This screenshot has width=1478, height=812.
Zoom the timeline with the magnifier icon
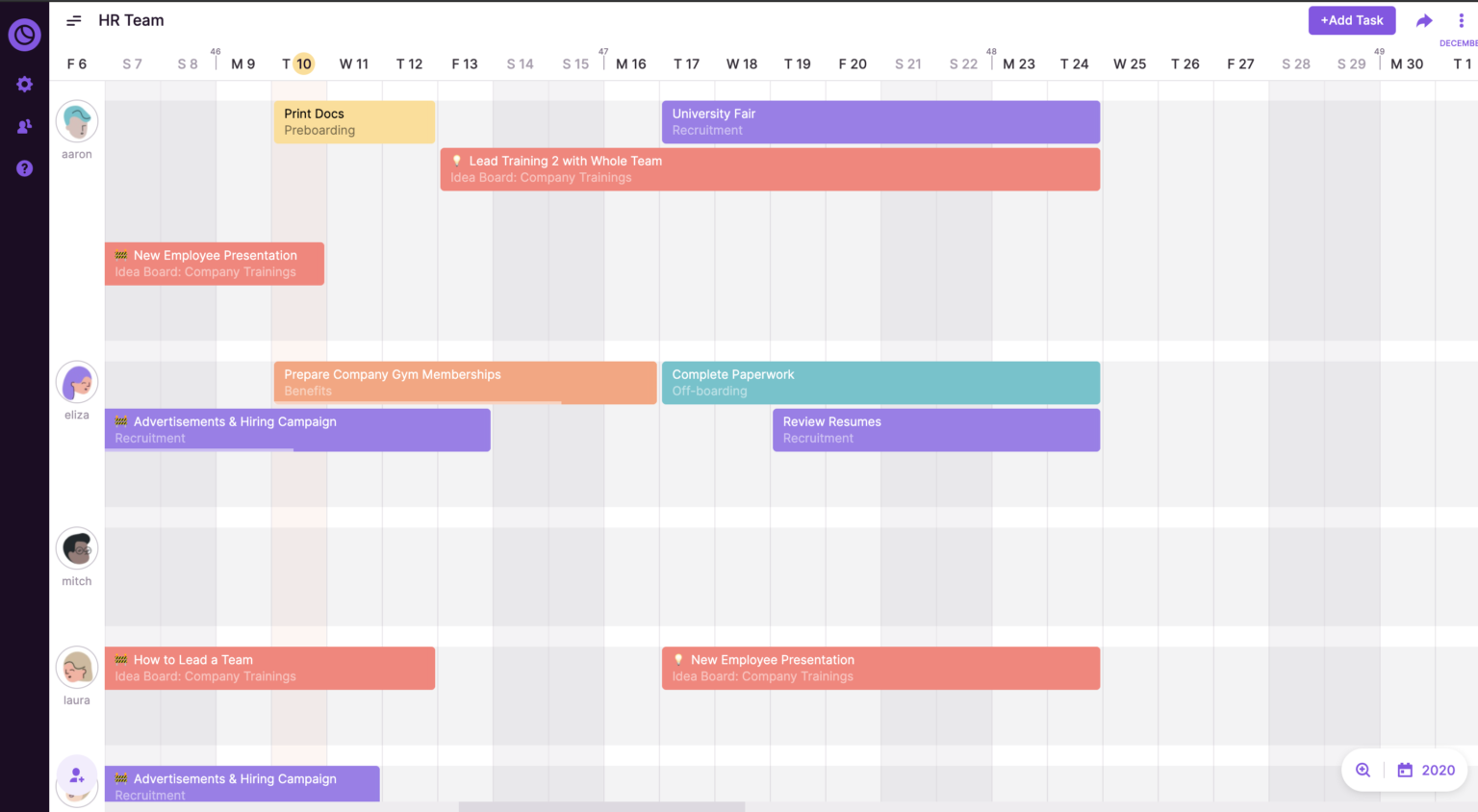[x=1363, y=770]
